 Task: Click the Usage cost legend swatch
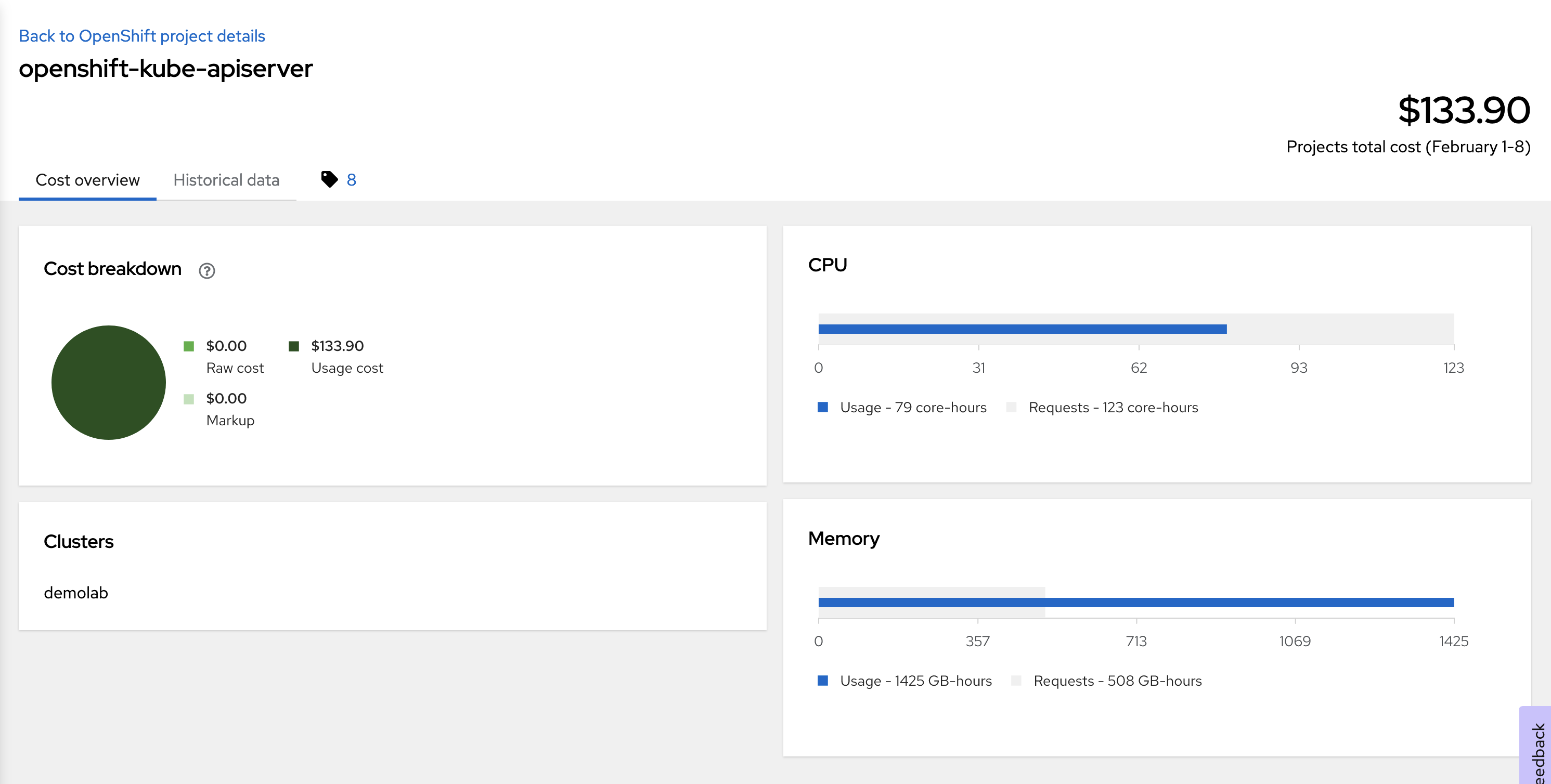[294, 346]
